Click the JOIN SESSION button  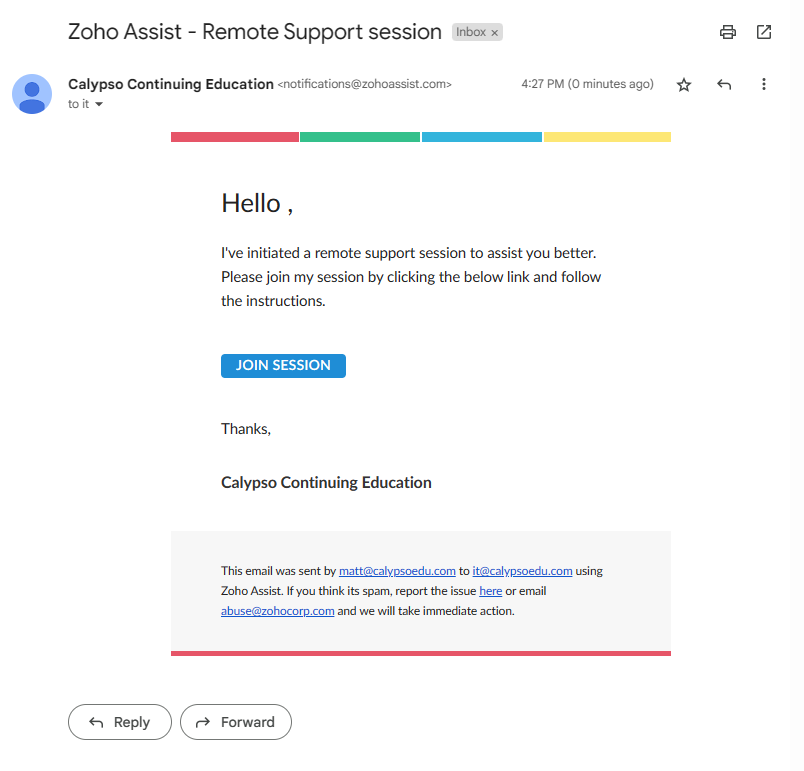click(x=283, y=366)
